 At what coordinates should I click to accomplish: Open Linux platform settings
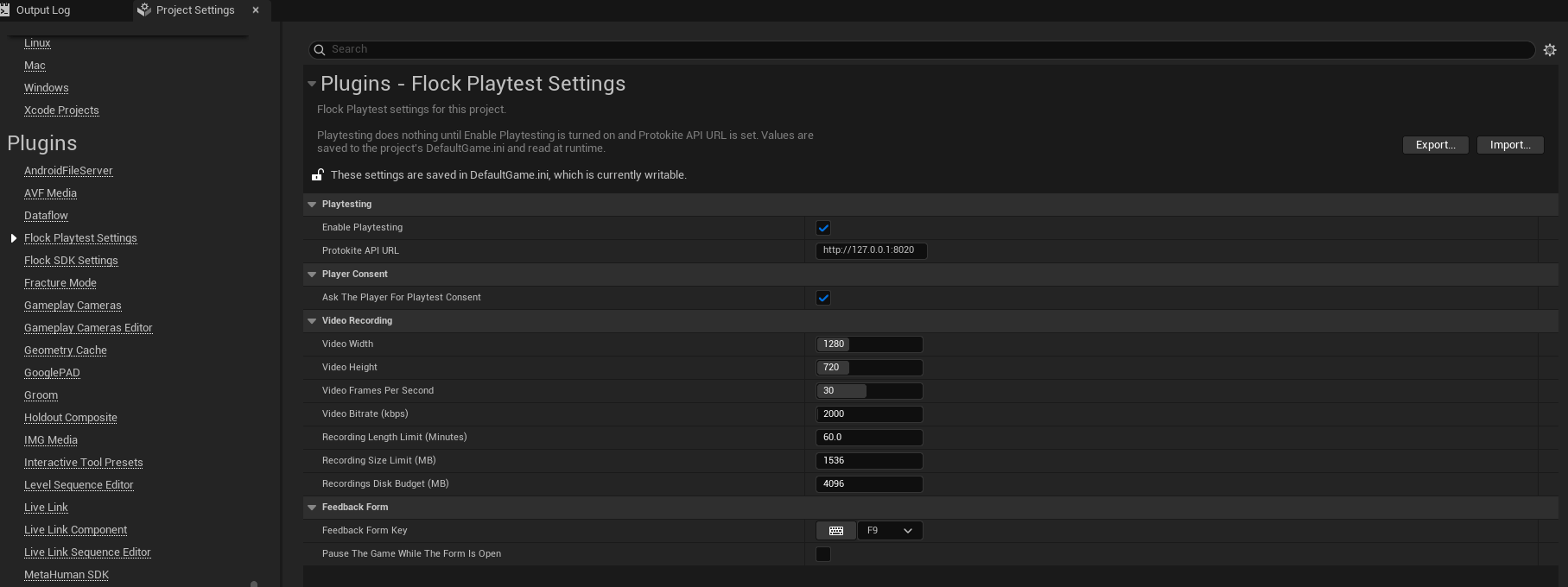(37, 43)
